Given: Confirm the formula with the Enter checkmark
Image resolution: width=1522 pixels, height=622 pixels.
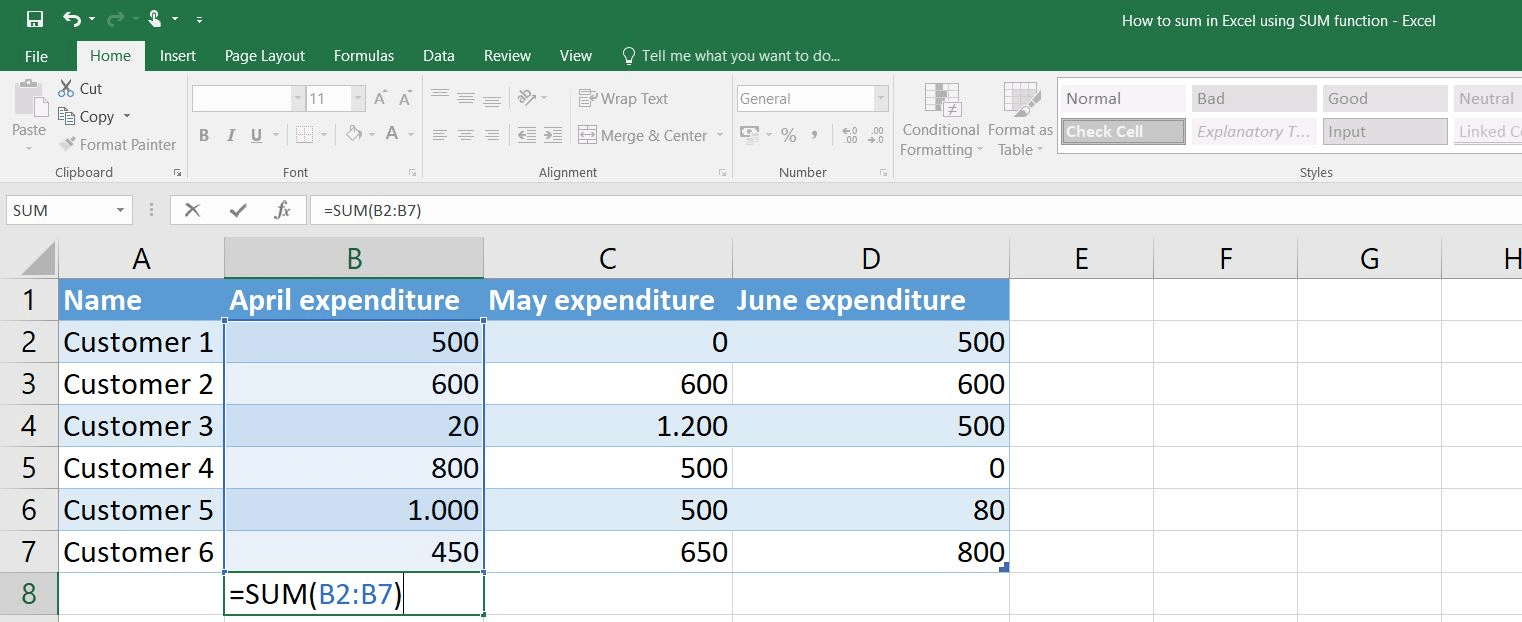Looking at the screenshot, I should (x=237, y=210).
